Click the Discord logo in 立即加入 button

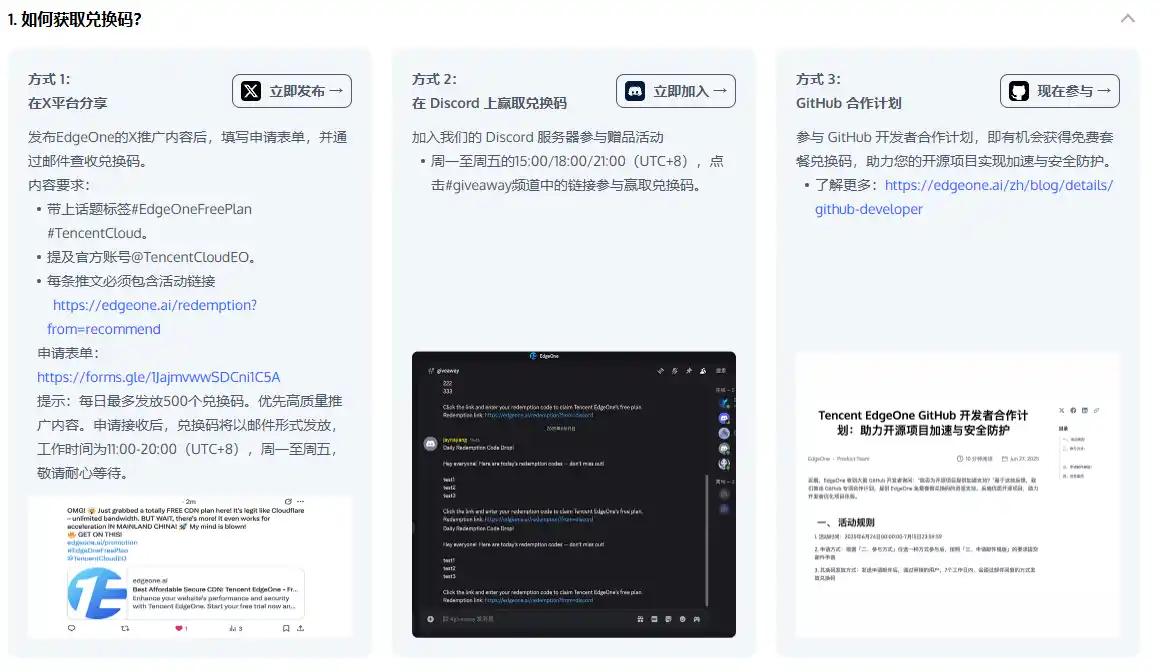pyautogui.click(x=634, y=91)
